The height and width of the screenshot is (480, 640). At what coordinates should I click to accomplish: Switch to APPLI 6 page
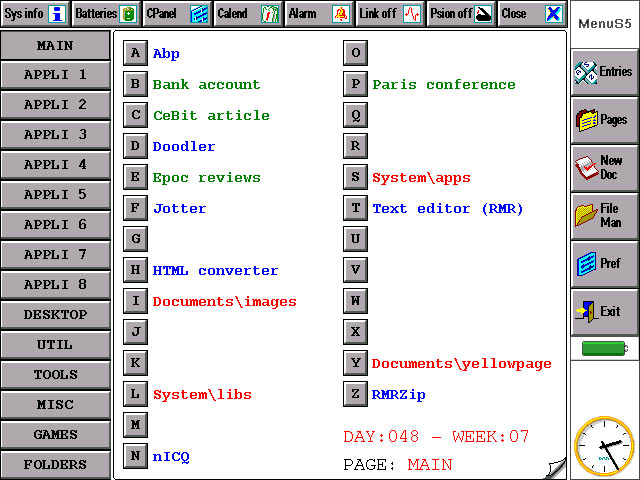click(x=55, y=225)
